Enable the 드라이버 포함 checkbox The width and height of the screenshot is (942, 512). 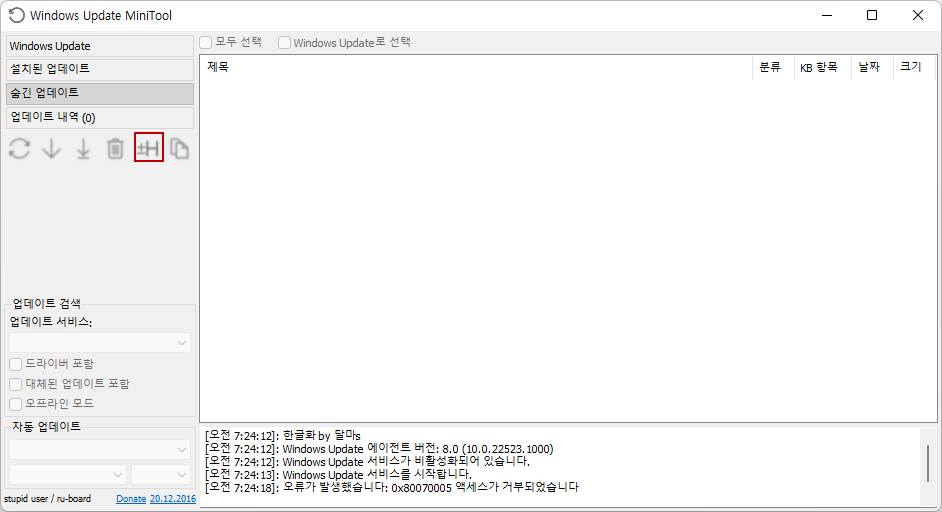click(16, 364)
